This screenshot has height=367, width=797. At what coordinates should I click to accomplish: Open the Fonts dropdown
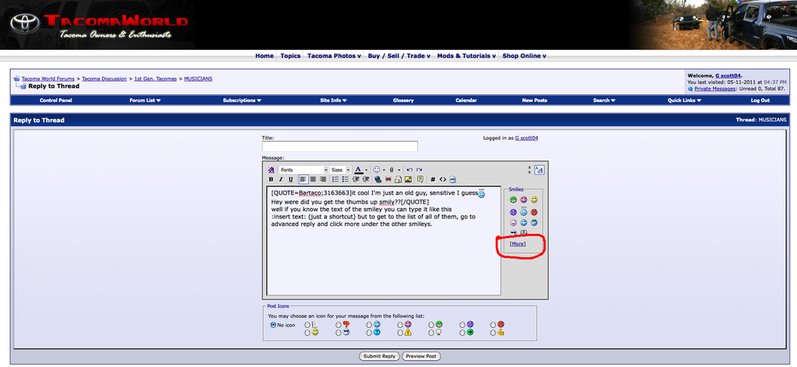click(303, 170)
